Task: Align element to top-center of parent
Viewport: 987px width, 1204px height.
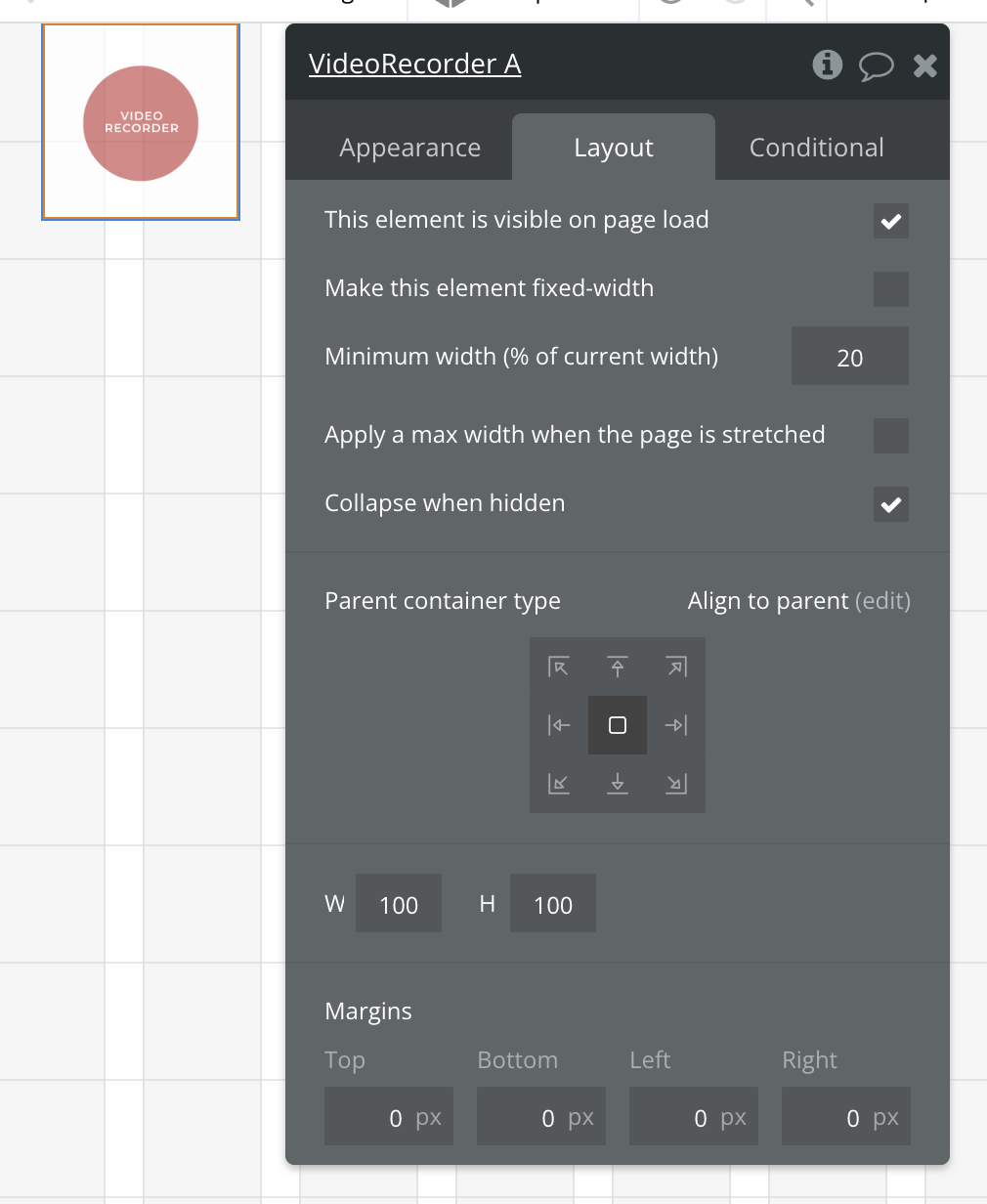Action: [x=618, y=666]
